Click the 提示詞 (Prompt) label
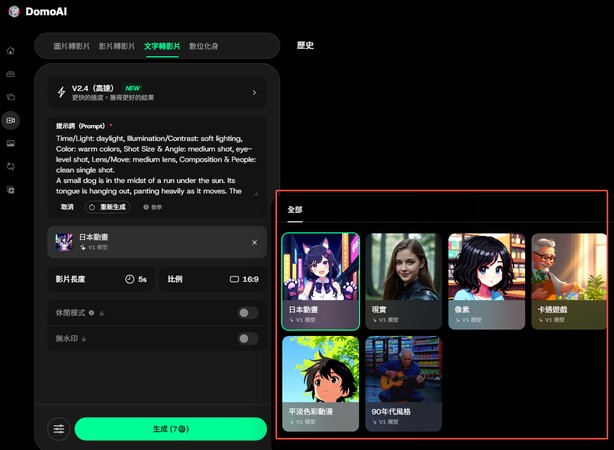614x450 pixels. pos(81,126)
